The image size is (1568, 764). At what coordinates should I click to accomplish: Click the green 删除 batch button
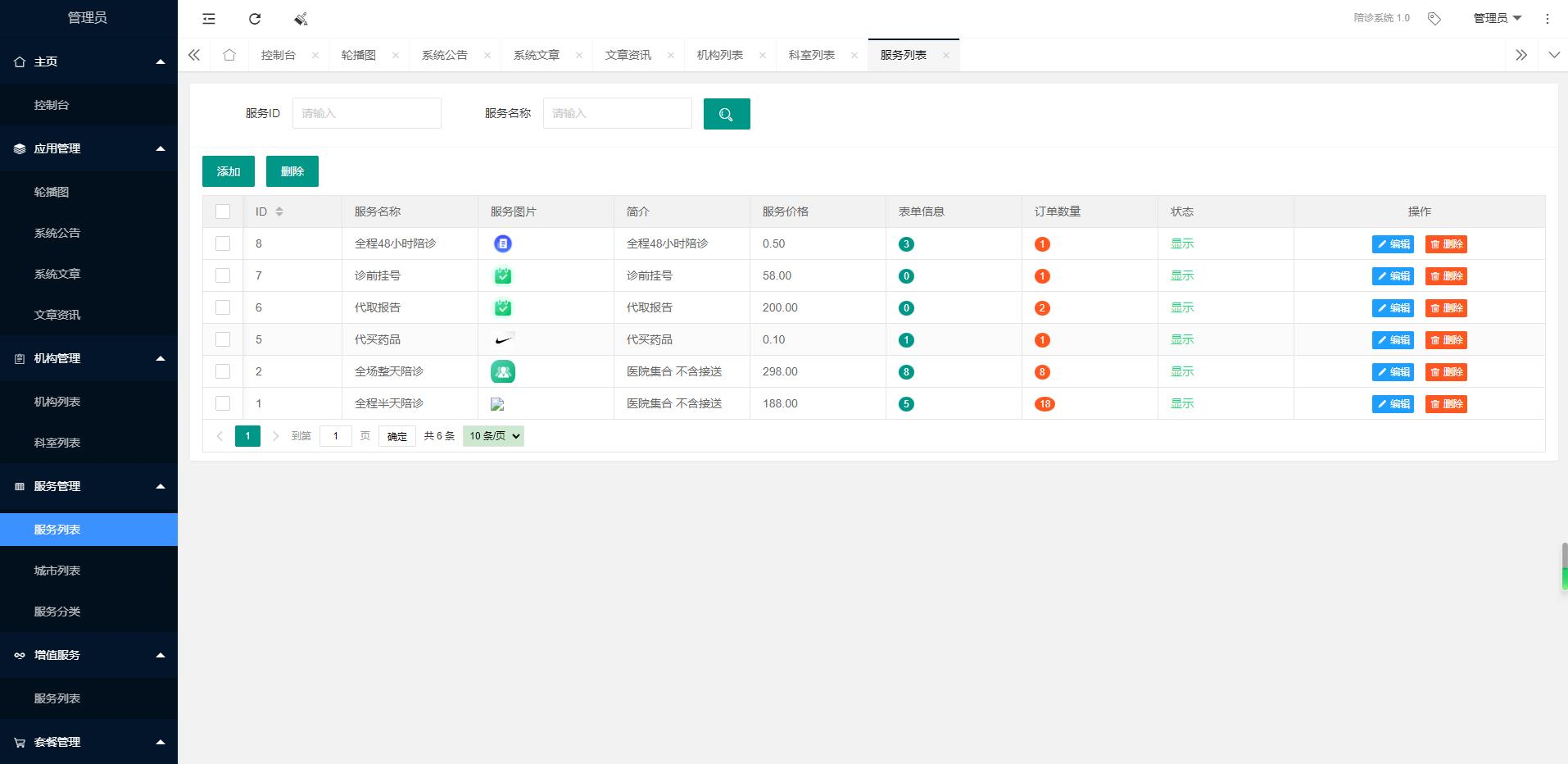pyautogui.click(x=292, y=171)
